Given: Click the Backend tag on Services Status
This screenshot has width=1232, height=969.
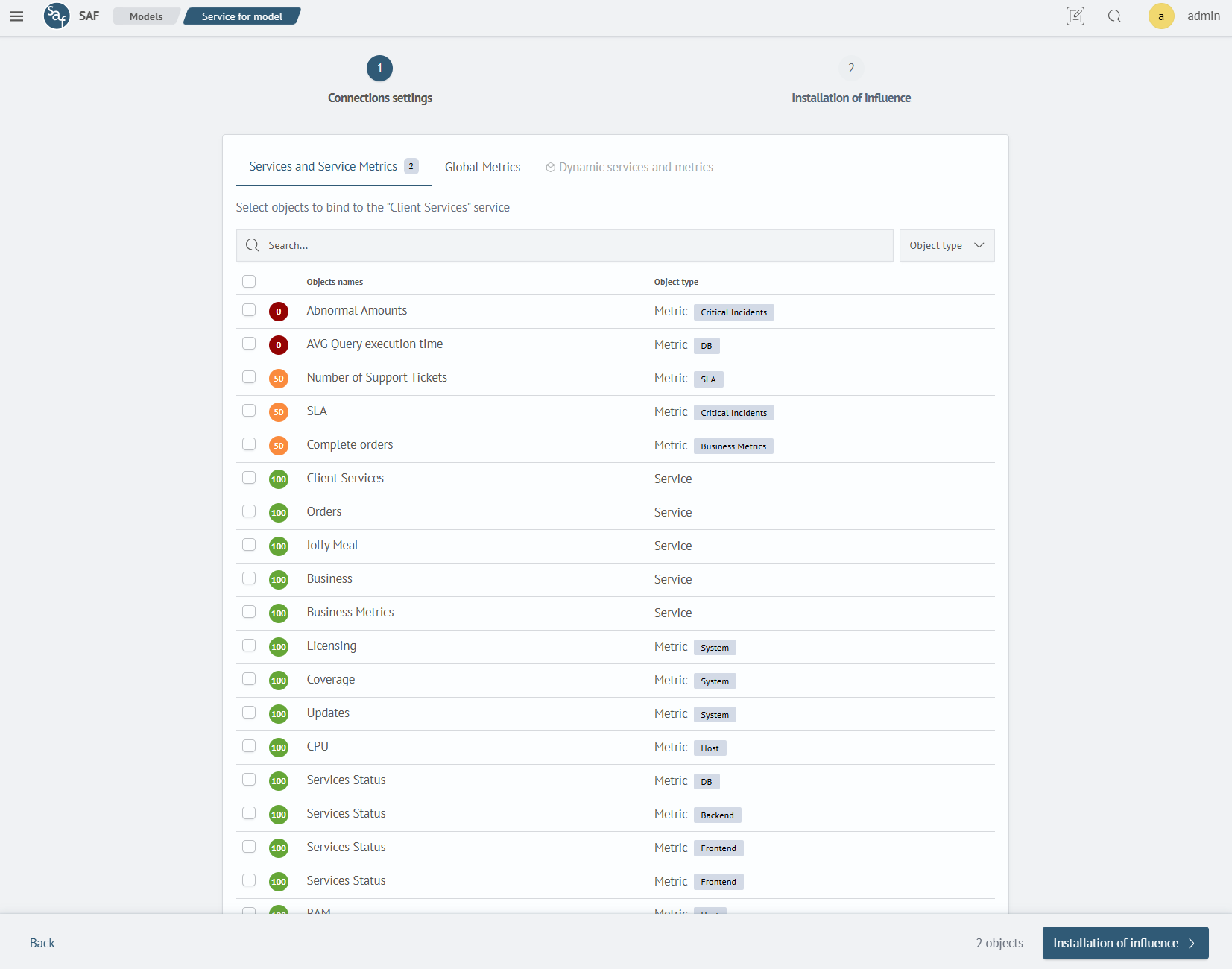Looking at the screenshot, I should (717, 815).
